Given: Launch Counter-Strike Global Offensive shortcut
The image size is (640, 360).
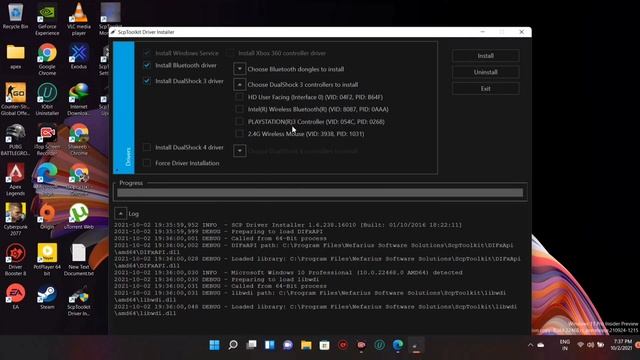Looking at the screenshot, I should coord(16,99).
